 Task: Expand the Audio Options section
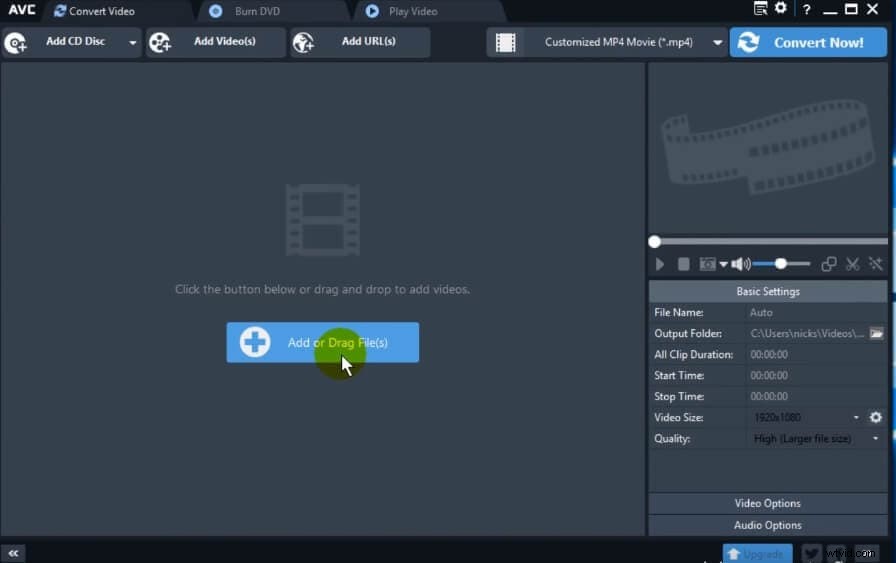[768, 525]
